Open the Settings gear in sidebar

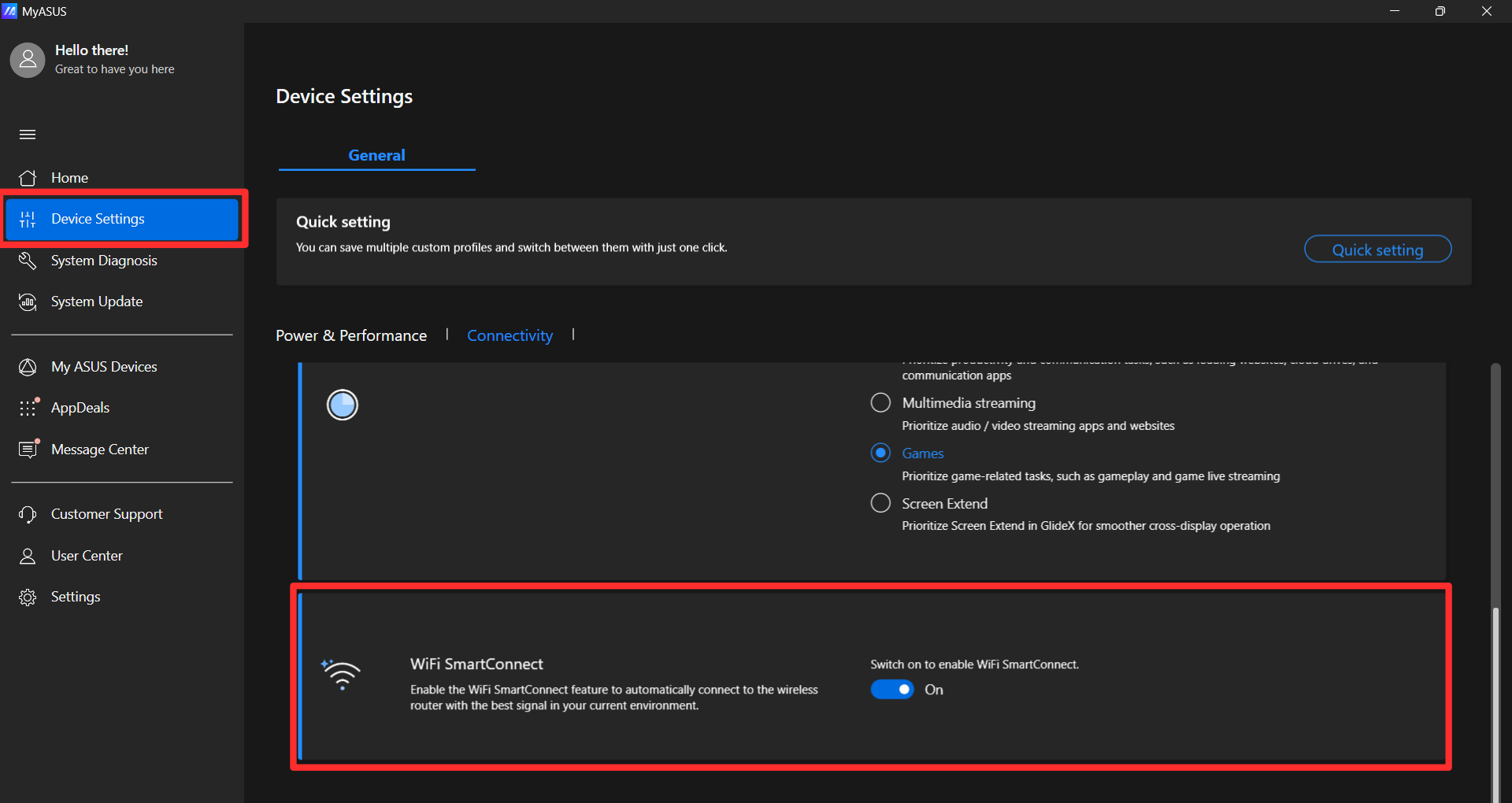click(28, 597)
